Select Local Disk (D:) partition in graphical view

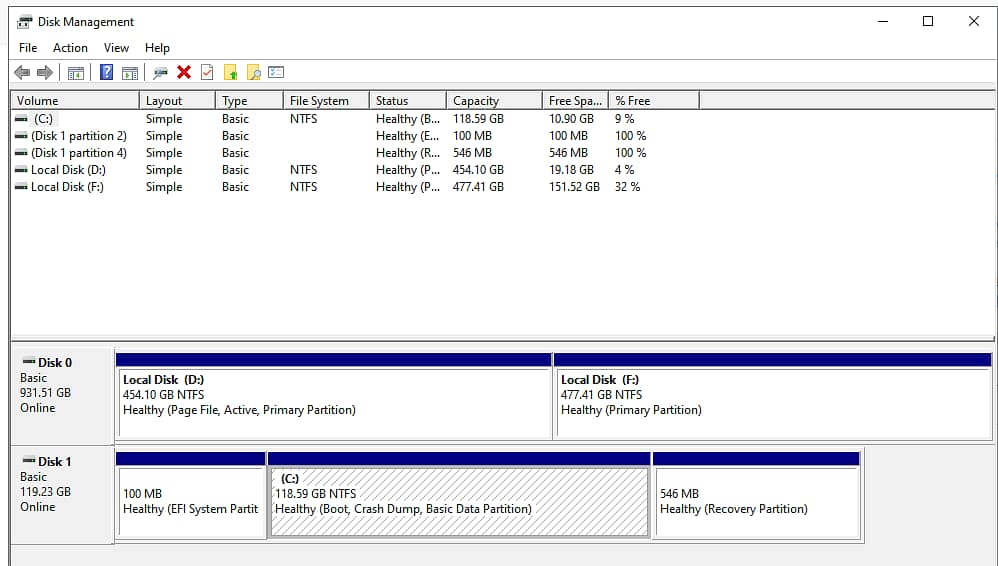click(x=334, y=396)
